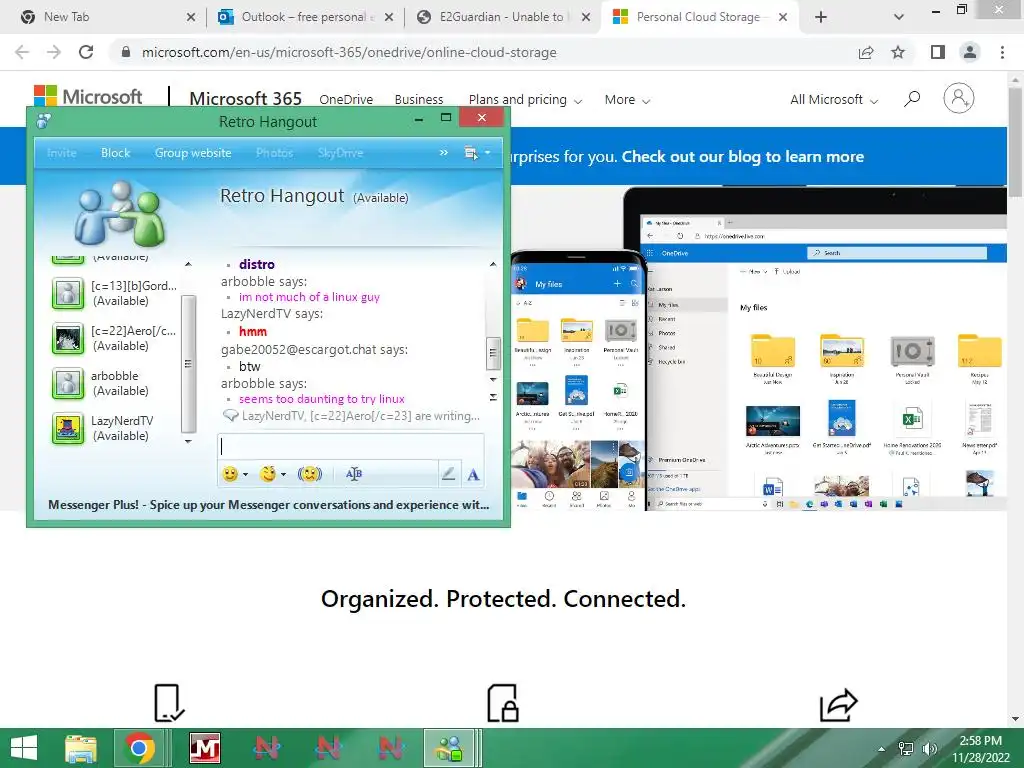Image resolution: width=1024 pixels, height=768 pixels.
Task: Show hidden system tray icons arrow
Action: pyautogui.click(x=882, y=749)
